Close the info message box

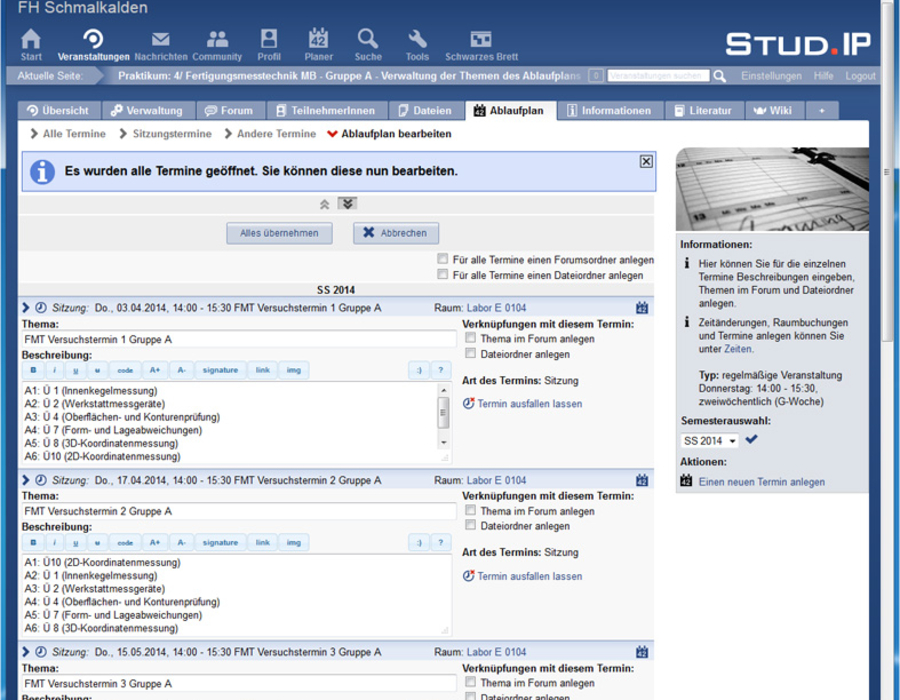click(646, 162)
